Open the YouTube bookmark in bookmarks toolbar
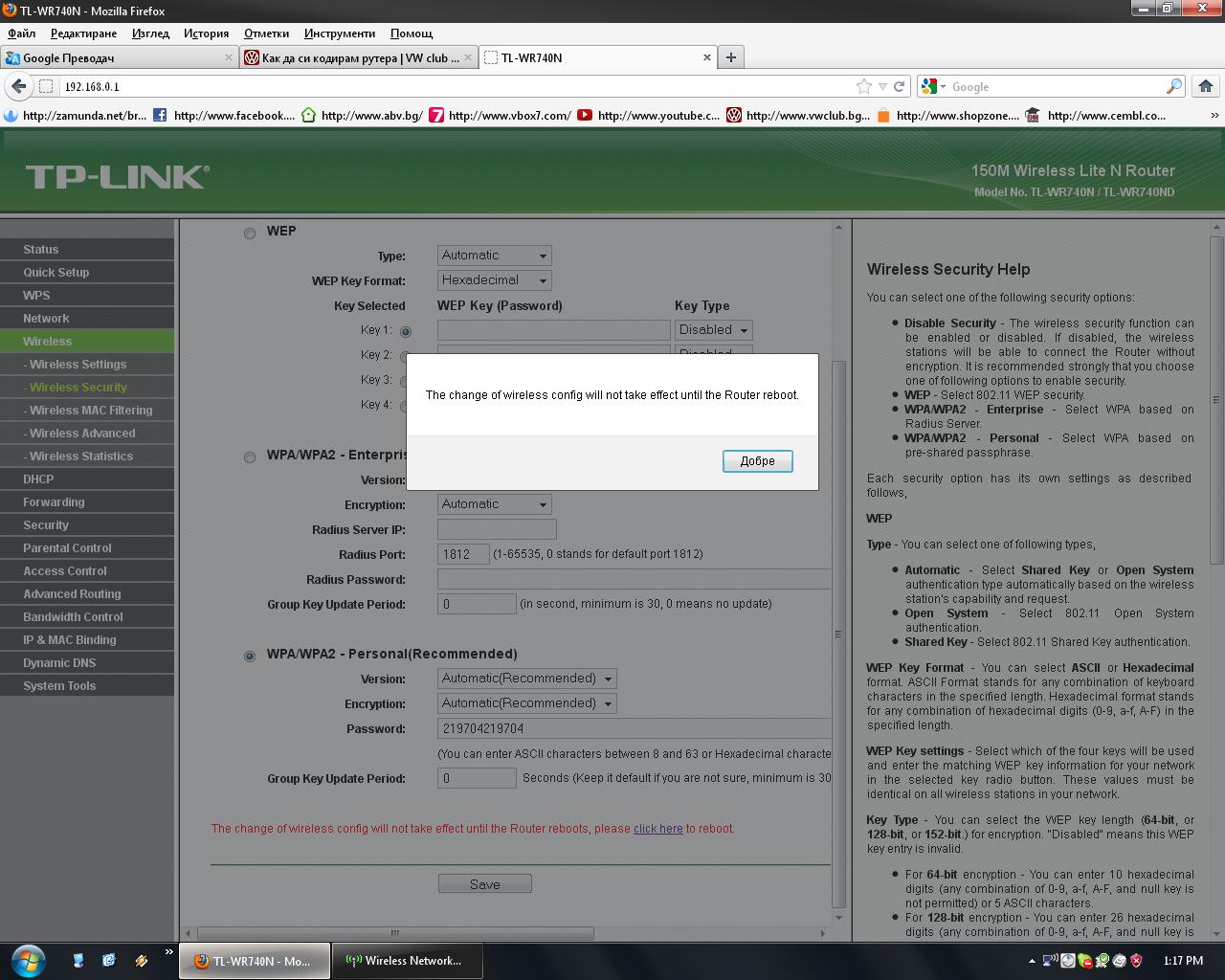This screenshot has width=1225, height=980. (649, 116)
